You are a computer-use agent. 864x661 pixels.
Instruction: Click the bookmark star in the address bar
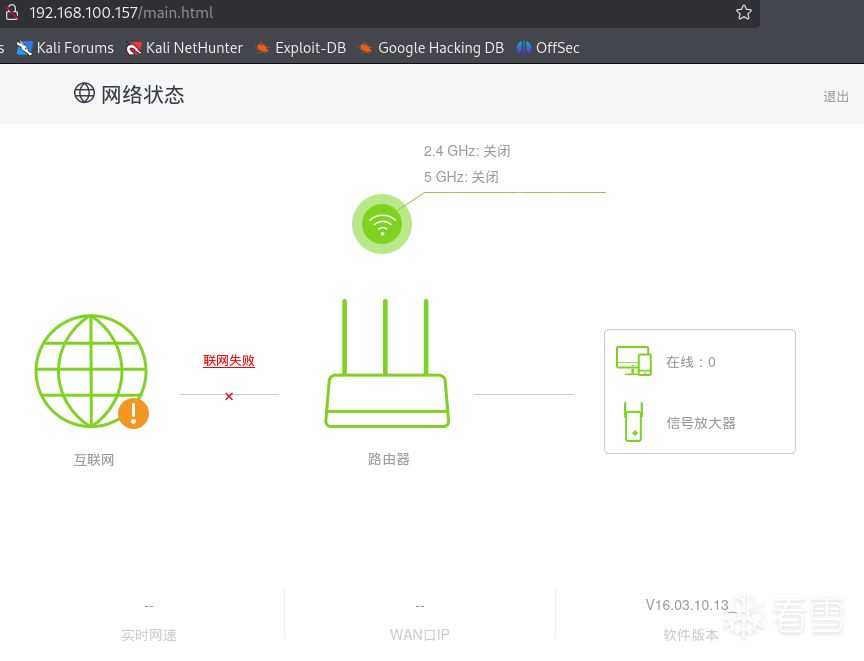pyautogui.click(x=743, y=13)
